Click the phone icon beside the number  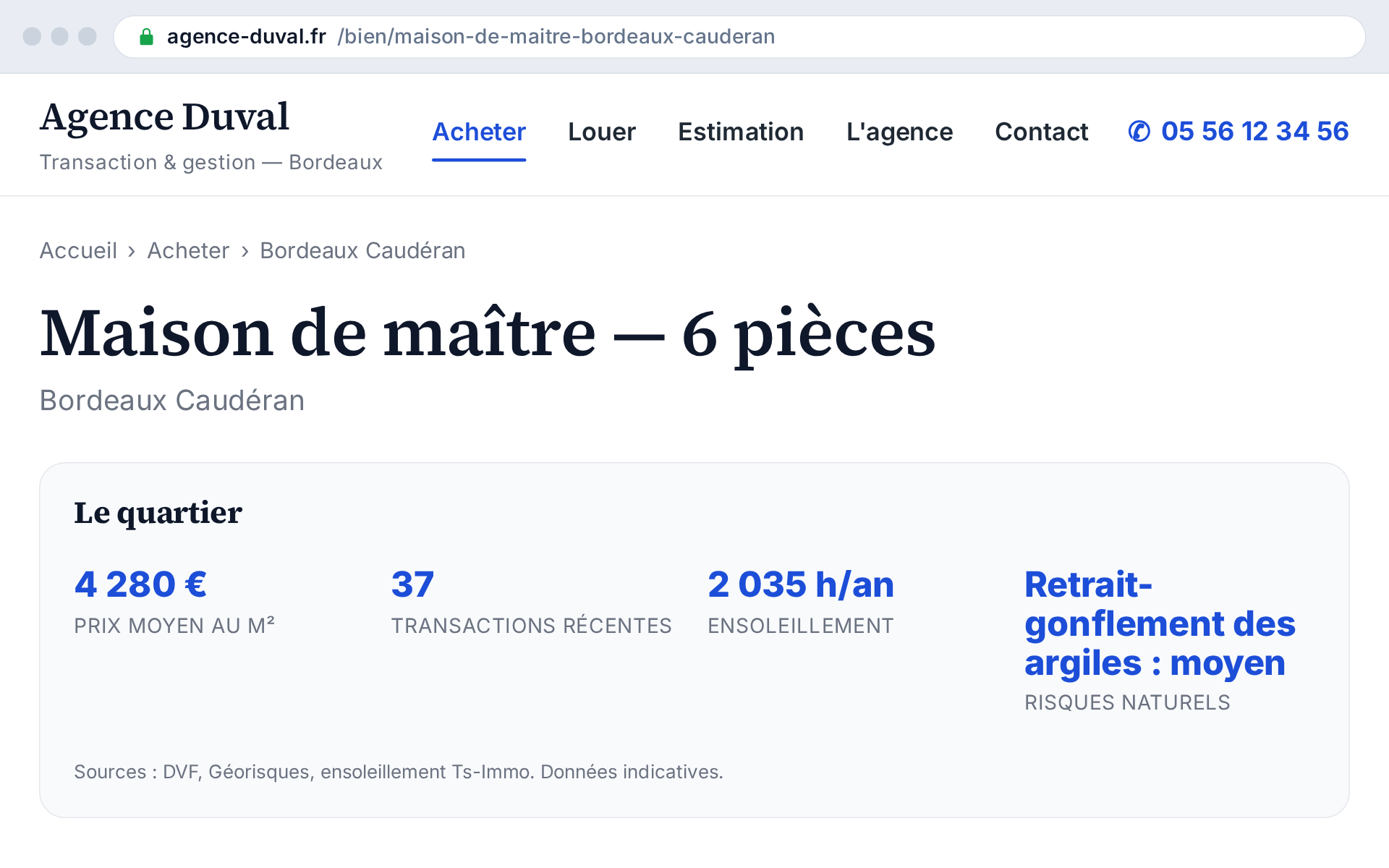coord(1139,132)
